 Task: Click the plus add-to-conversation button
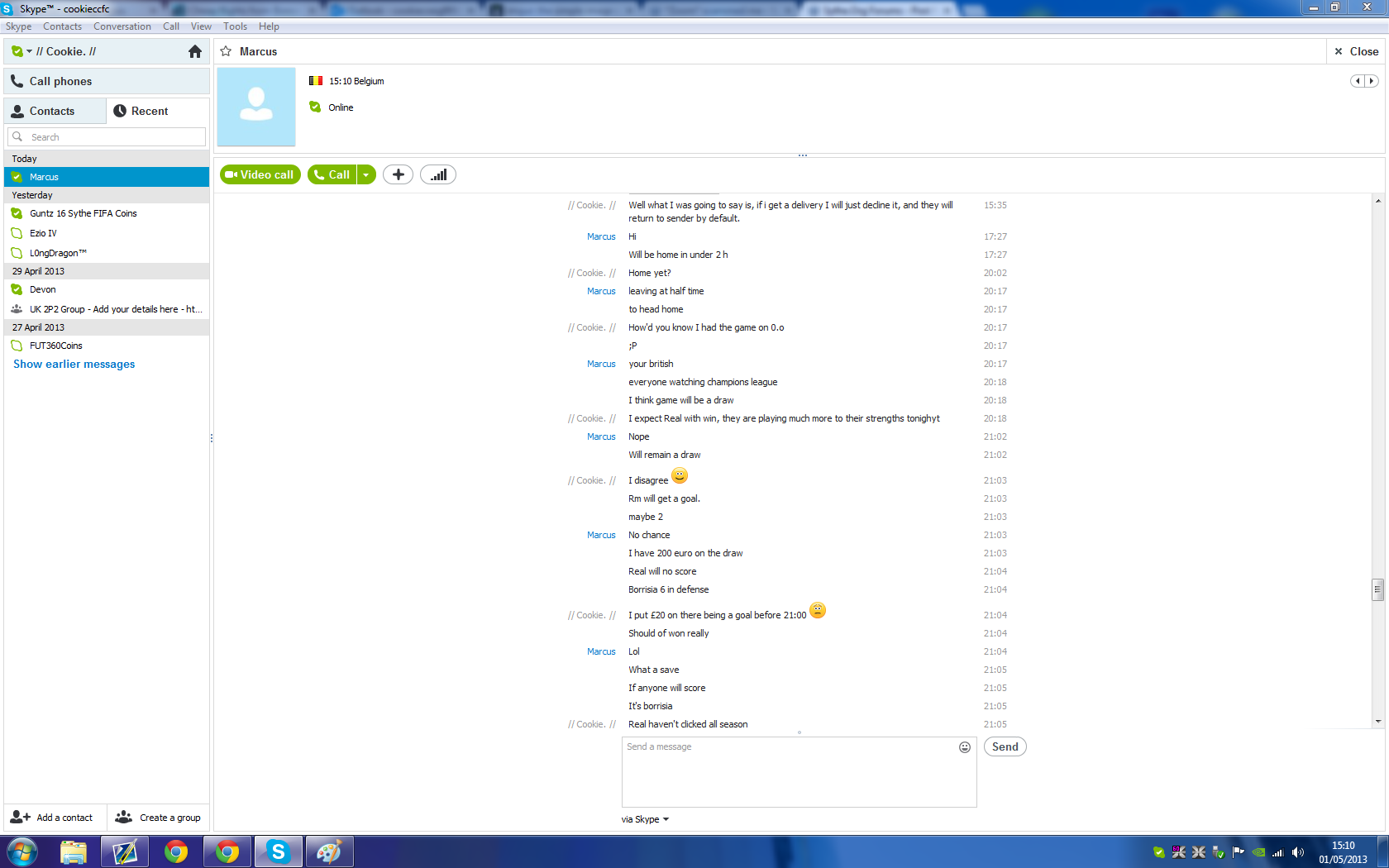(x=398, y=174)
